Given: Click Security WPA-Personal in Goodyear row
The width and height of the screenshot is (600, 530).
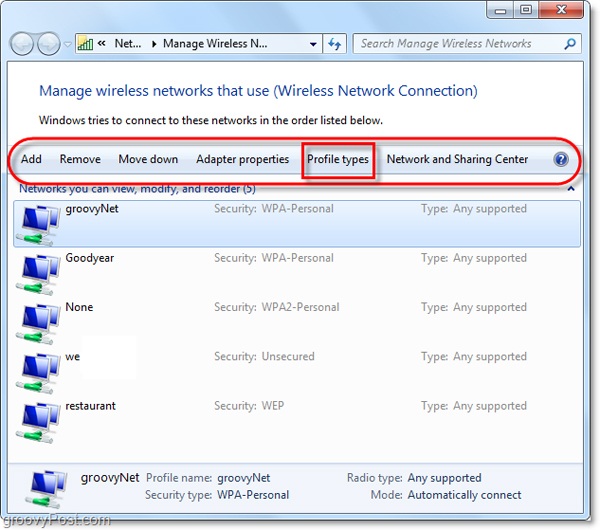Looking at the screenshot, I should coord(274,258).
